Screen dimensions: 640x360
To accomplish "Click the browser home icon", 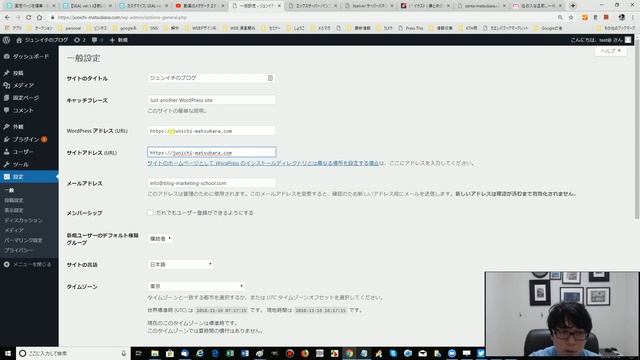I will point(39,18).
